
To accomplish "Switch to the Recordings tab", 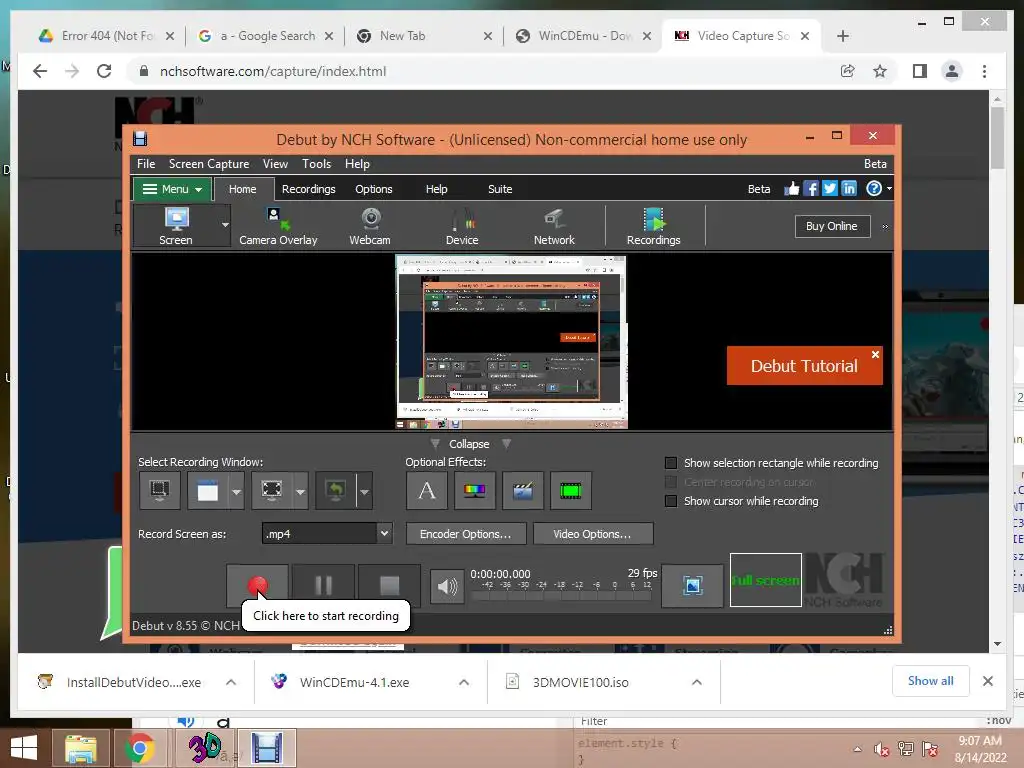I will [x=308, y=189].
